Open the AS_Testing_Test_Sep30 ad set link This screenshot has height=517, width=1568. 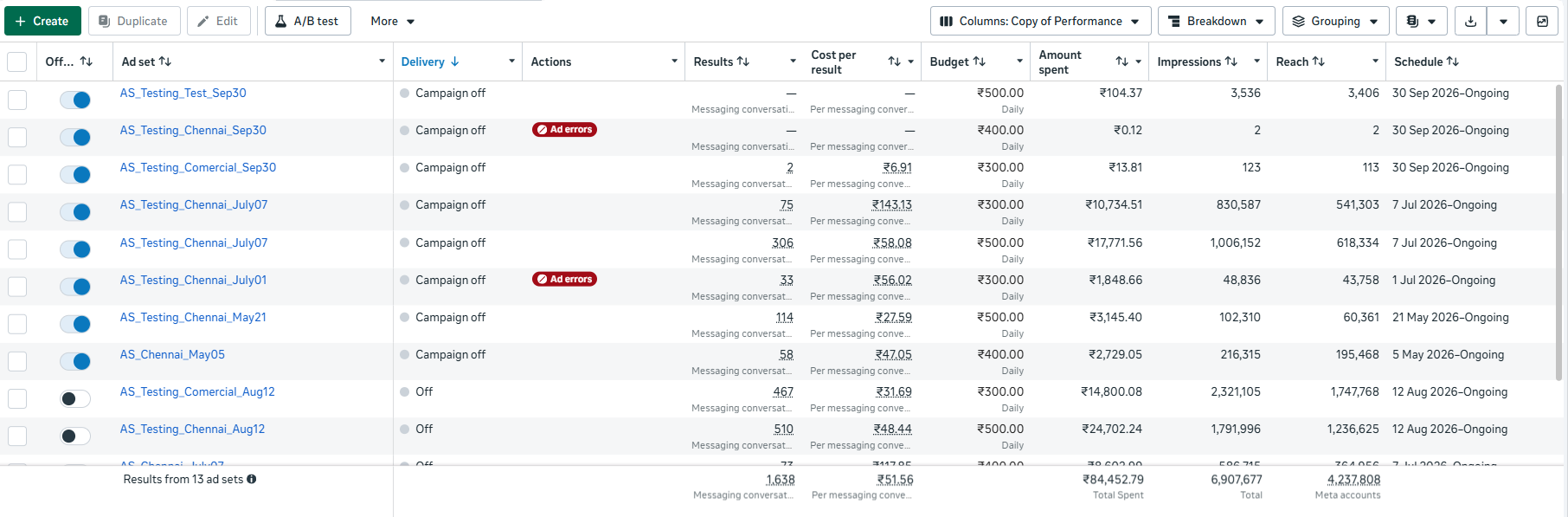[x=183, y=93]
